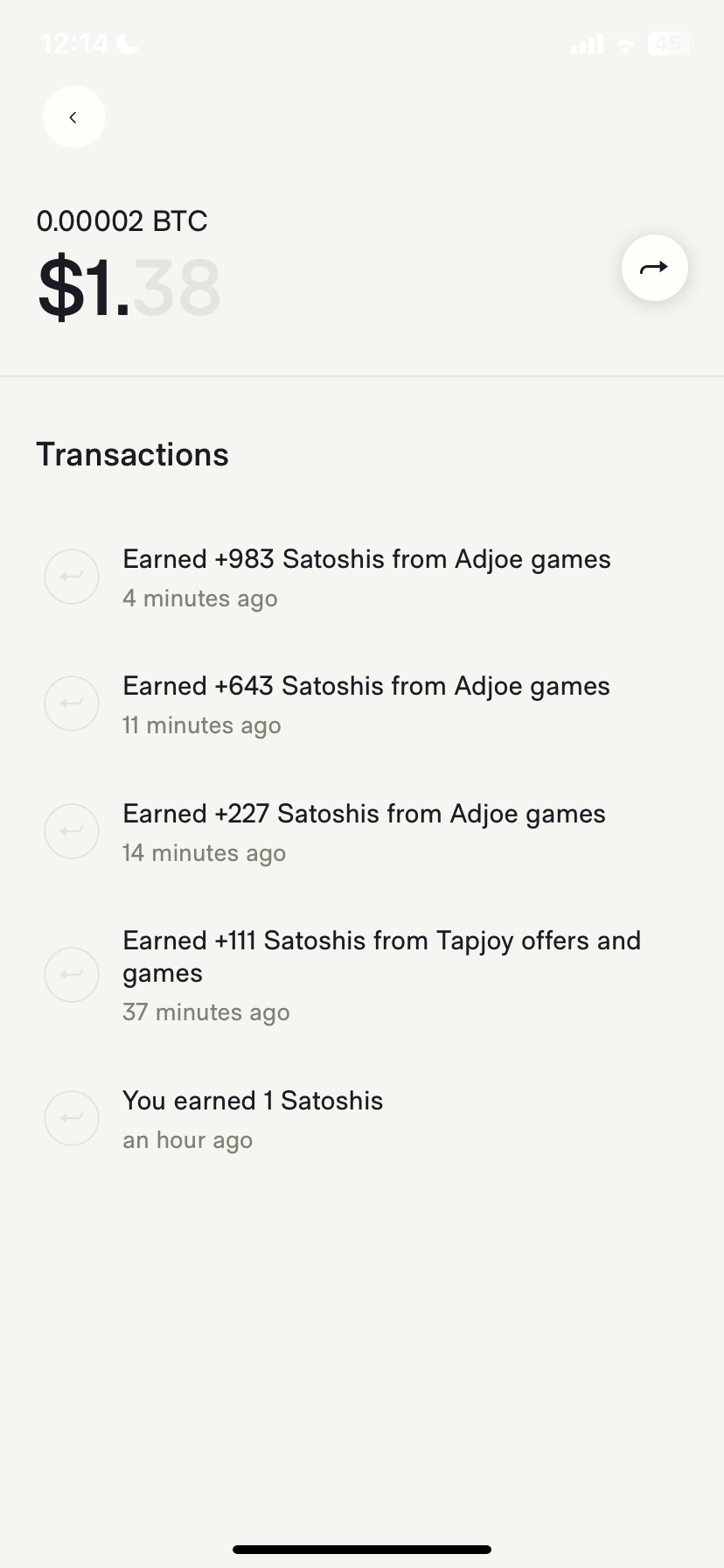Screen dimensions: 724x1568
Task: Open the +643 Satoshis Adjoe games transaction
Action: [365, 687]
